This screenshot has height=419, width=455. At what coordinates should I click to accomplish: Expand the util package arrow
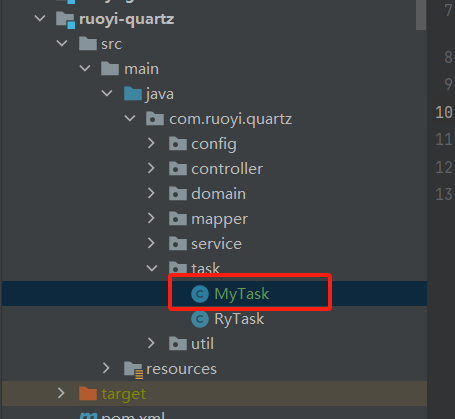151,343
